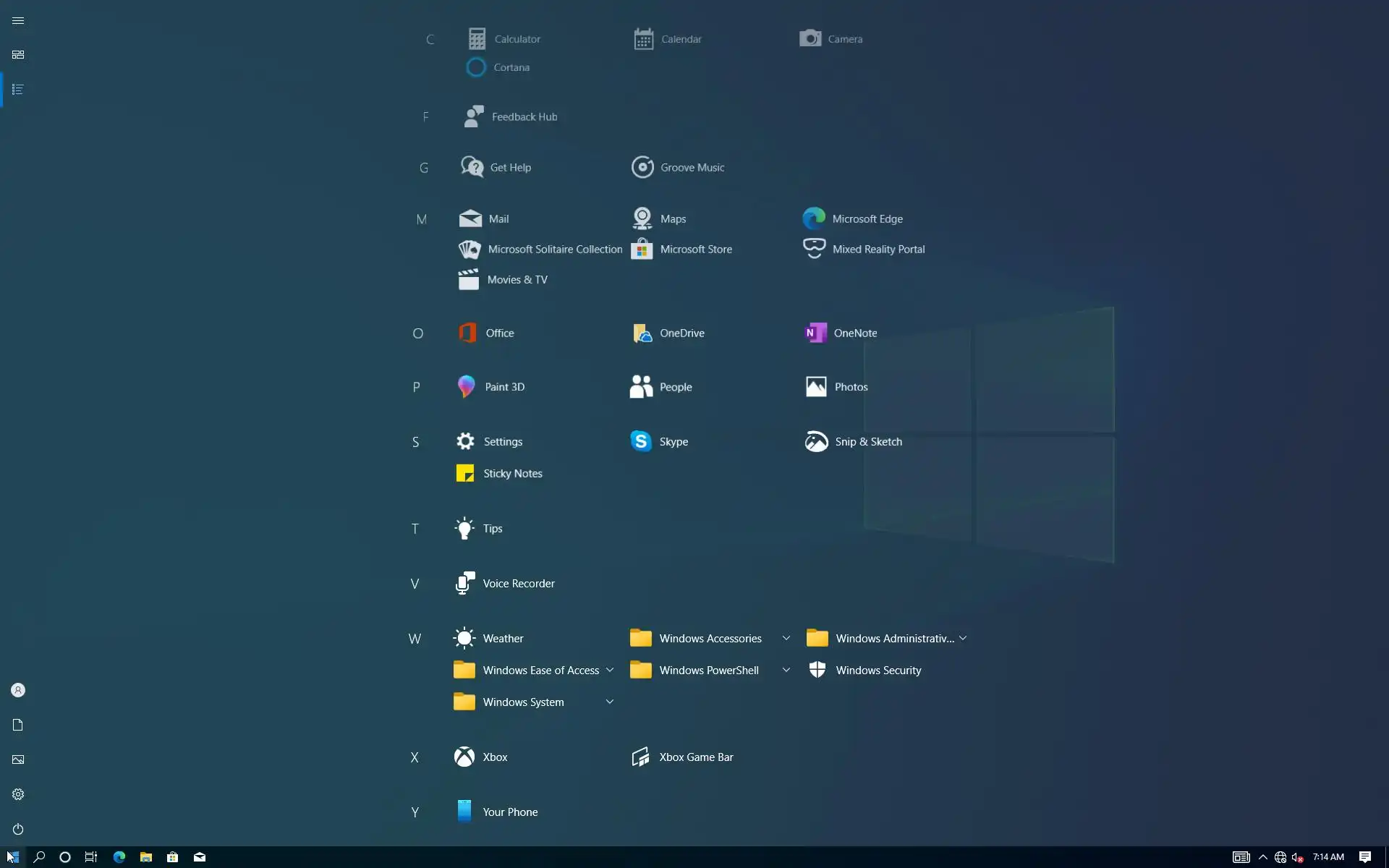Expand the hamburger menu in the sidebar
The image size is (1389, 868).
(18, 21)
